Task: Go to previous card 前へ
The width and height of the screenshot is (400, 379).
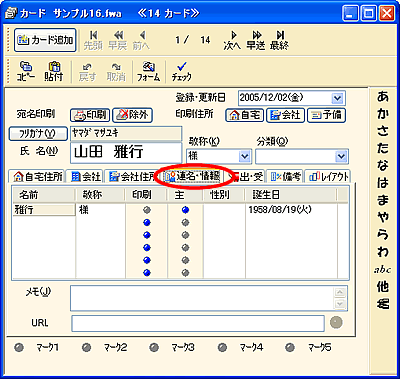Action: point(141,40)
